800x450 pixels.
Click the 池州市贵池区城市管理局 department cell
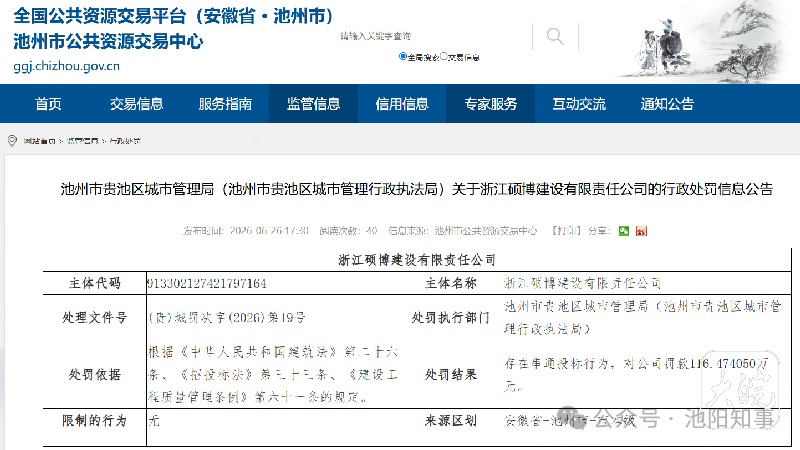click(643, 317)
